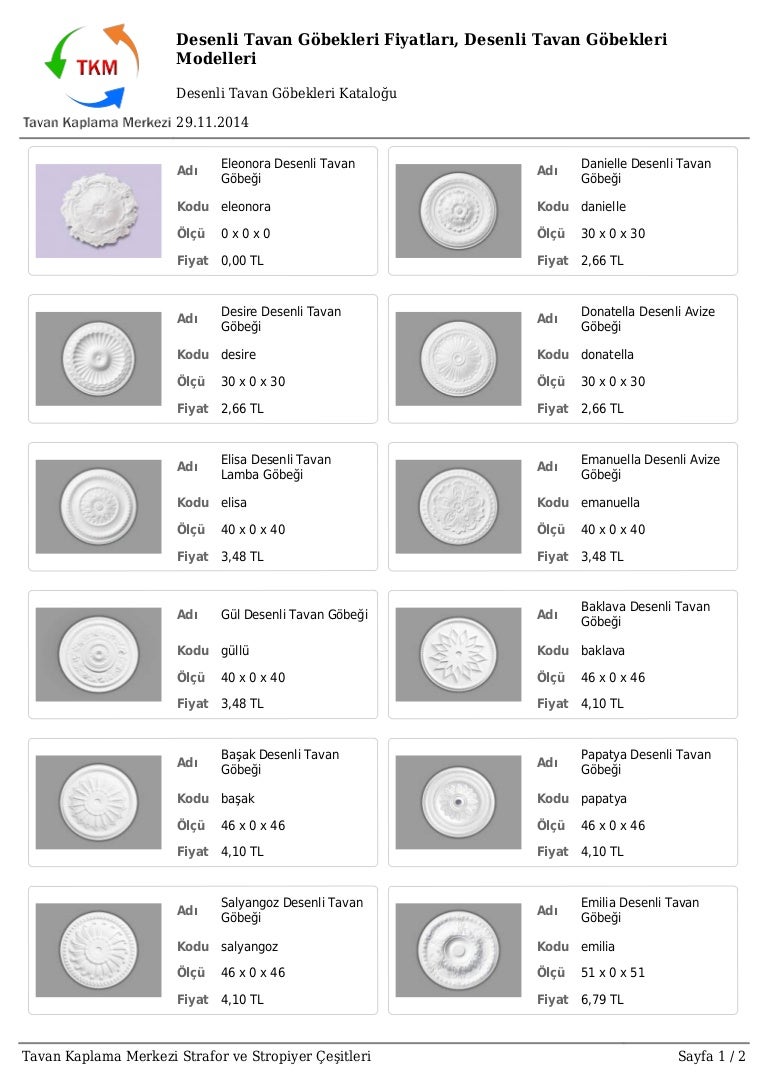768x1087 pixels.
Task: Click the Emilia ceiling rose thumbnail
Action: pos(458,950)
